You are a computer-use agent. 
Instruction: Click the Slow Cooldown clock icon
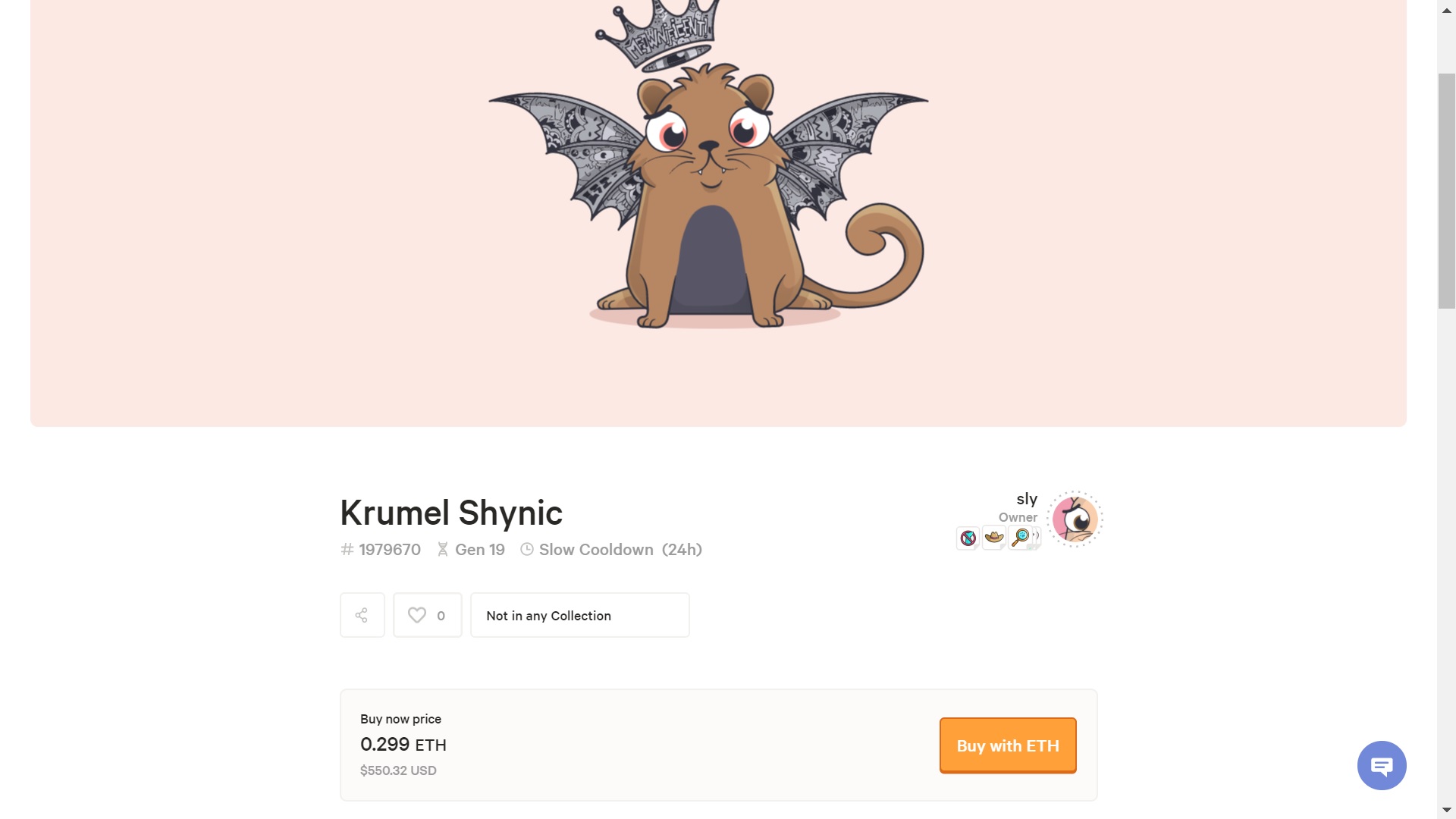pyautogui.click(x=527, y=549)
